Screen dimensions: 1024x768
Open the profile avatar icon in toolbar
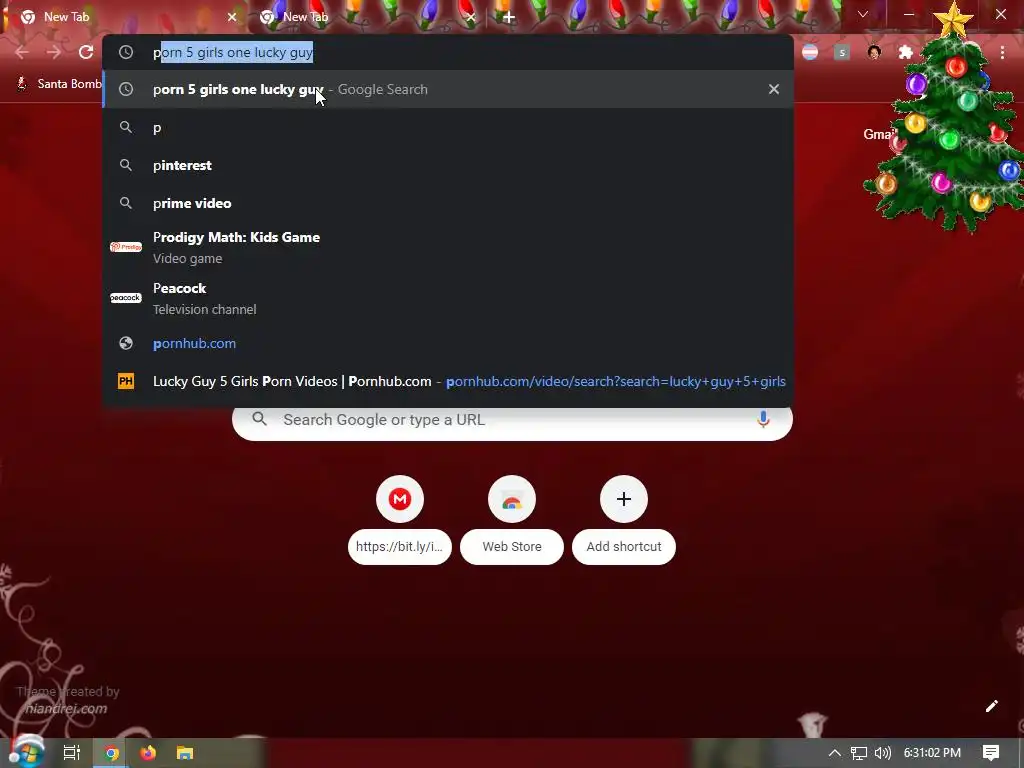coord(874,52)
